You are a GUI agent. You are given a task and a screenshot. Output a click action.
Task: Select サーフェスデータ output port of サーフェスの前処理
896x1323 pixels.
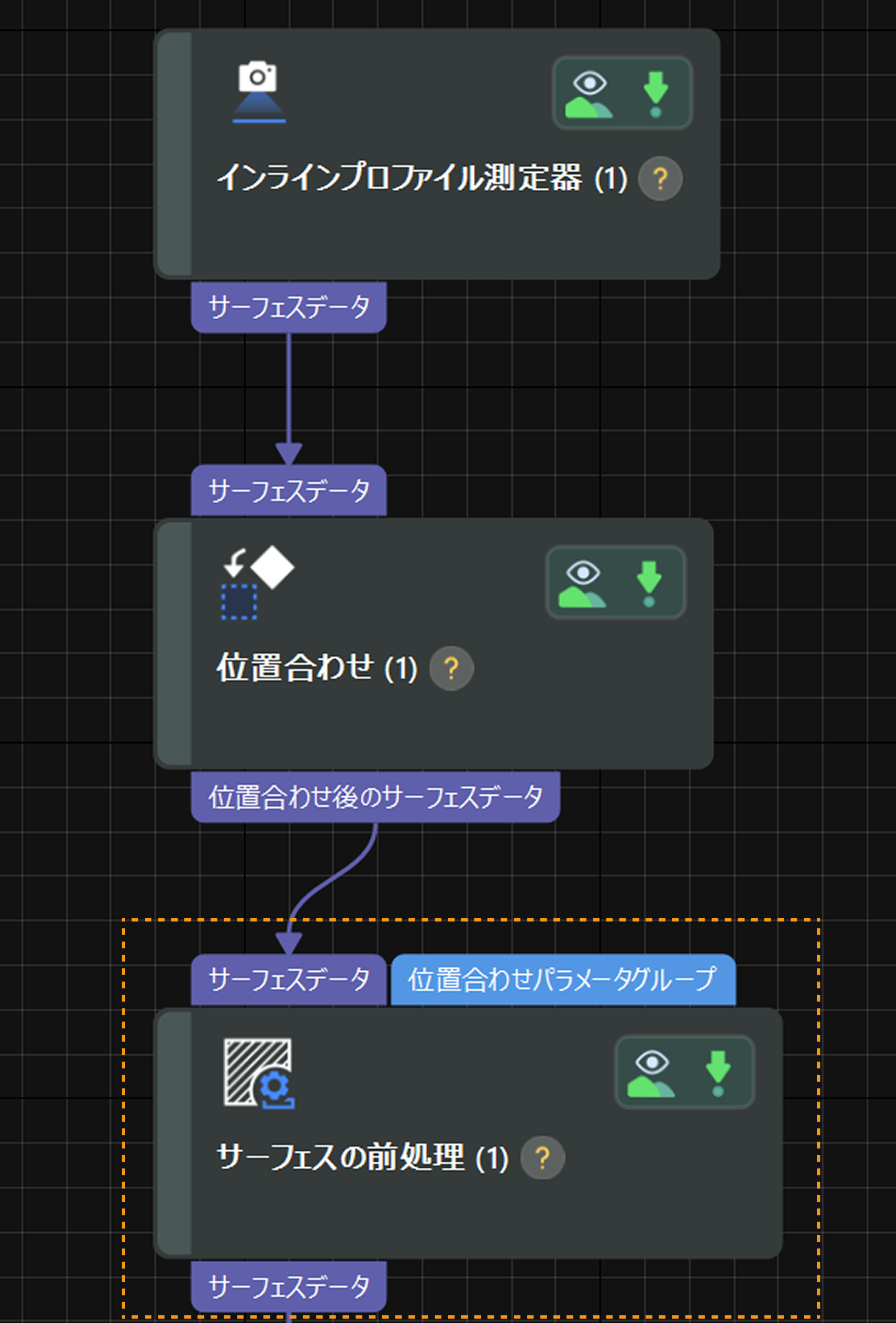[288, 1287]
